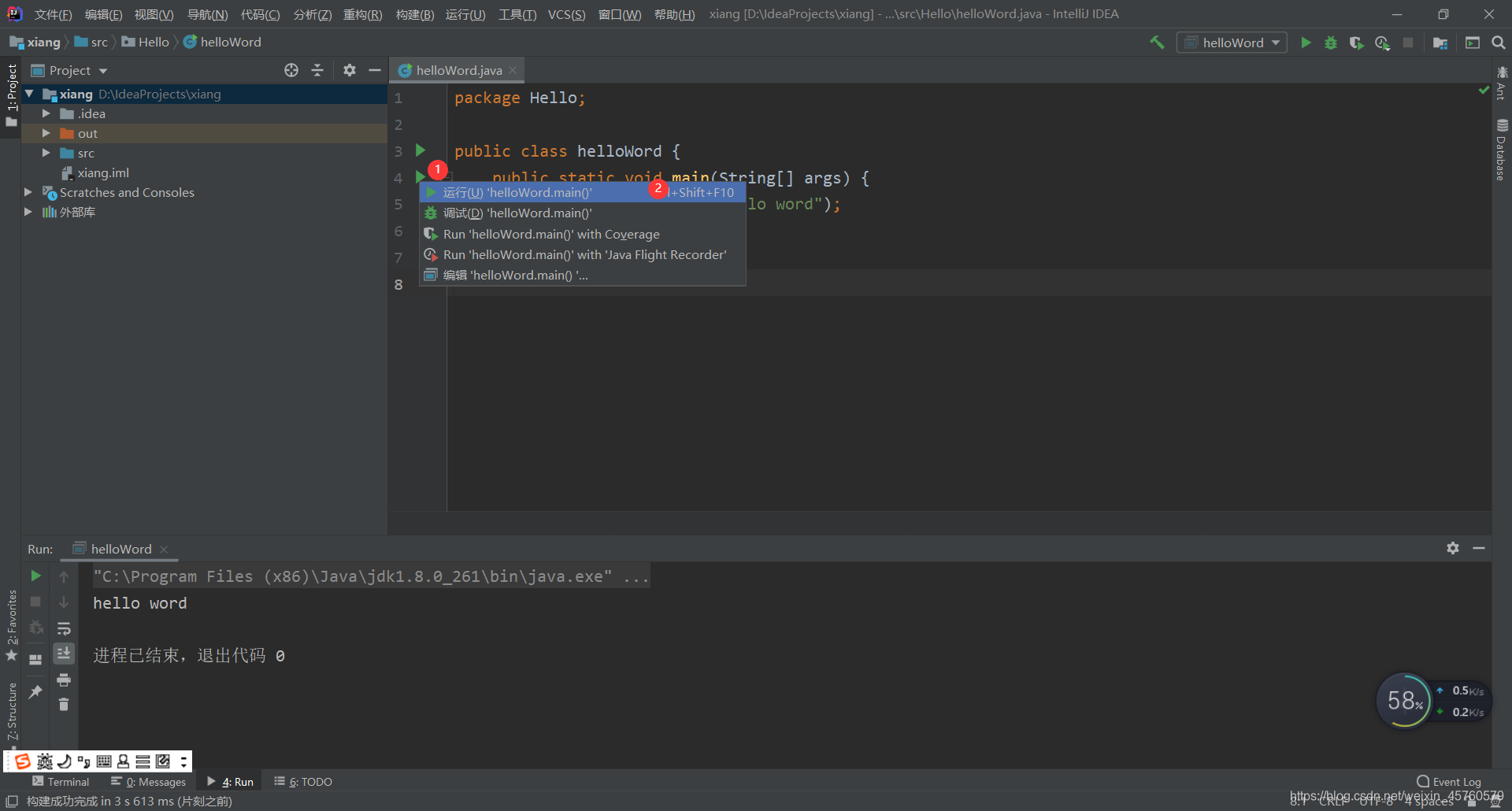Hide the Project panel with minus icon
This screenshot has height=811, width=1512.
point(375,70)
